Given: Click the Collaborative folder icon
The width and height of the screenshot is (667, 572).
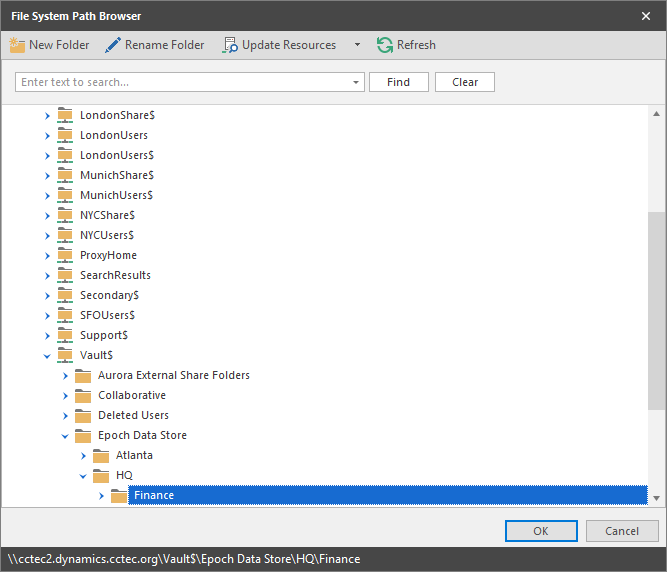Looking at the screenshot, I should click(83, 396).
